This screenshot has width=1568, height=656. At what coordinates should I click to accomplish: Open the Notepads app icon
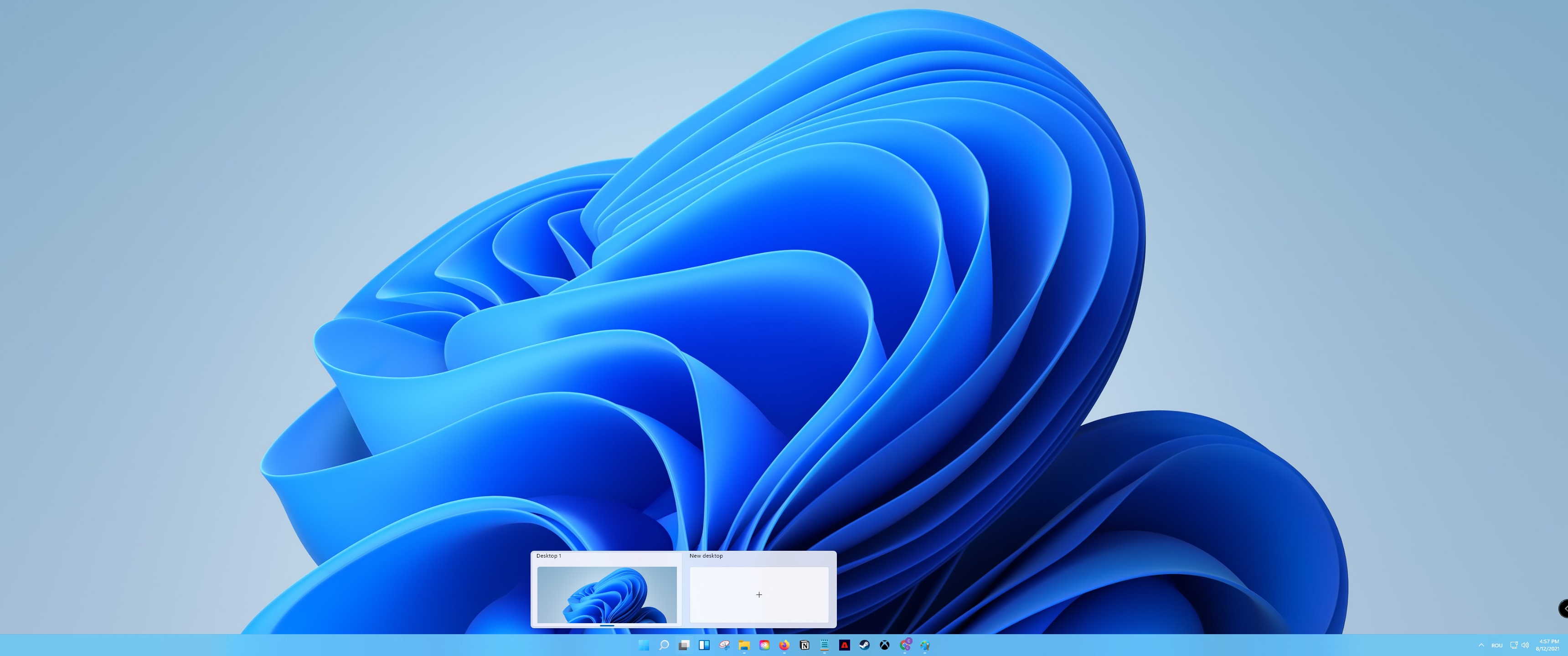[824, 645]
